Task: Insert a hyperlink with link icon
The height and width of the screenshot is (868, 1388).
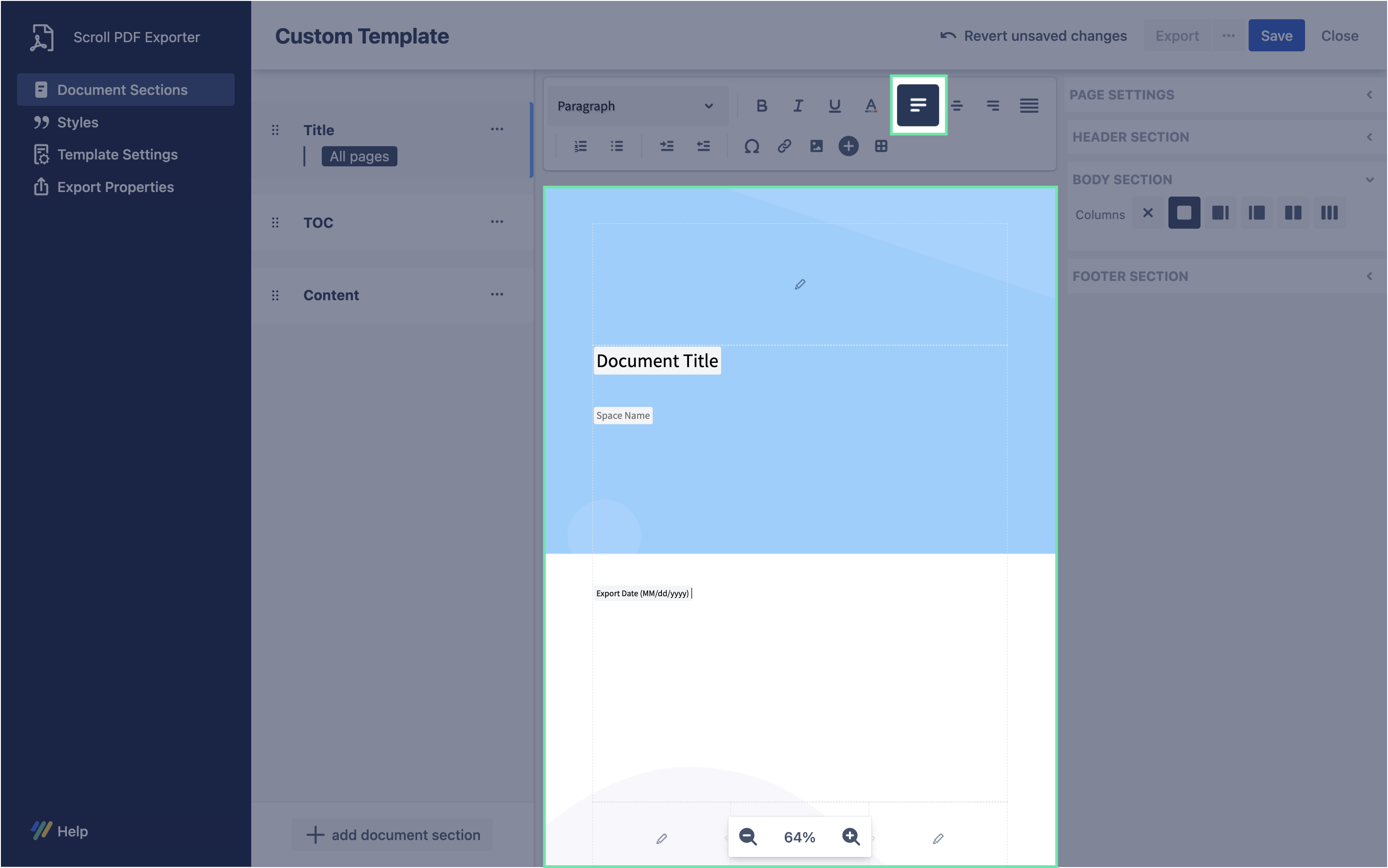Action: [784, 146]
